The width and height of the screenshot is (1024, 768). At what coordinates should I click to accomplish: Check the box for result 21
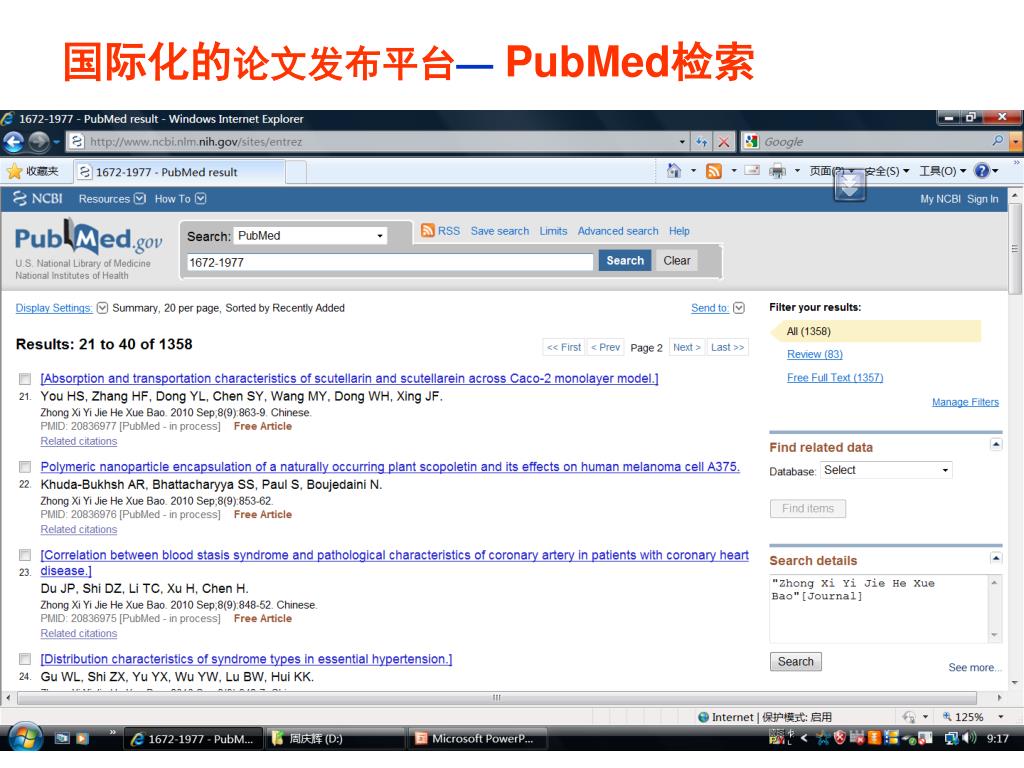pos(25,379)
